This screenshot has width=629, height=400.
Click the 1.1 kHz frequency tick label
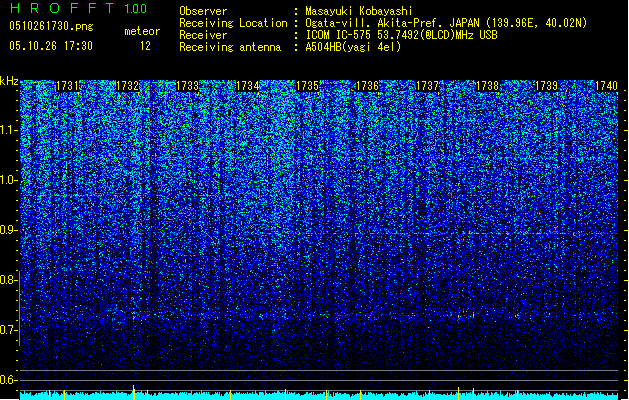[x=9, y=131]
